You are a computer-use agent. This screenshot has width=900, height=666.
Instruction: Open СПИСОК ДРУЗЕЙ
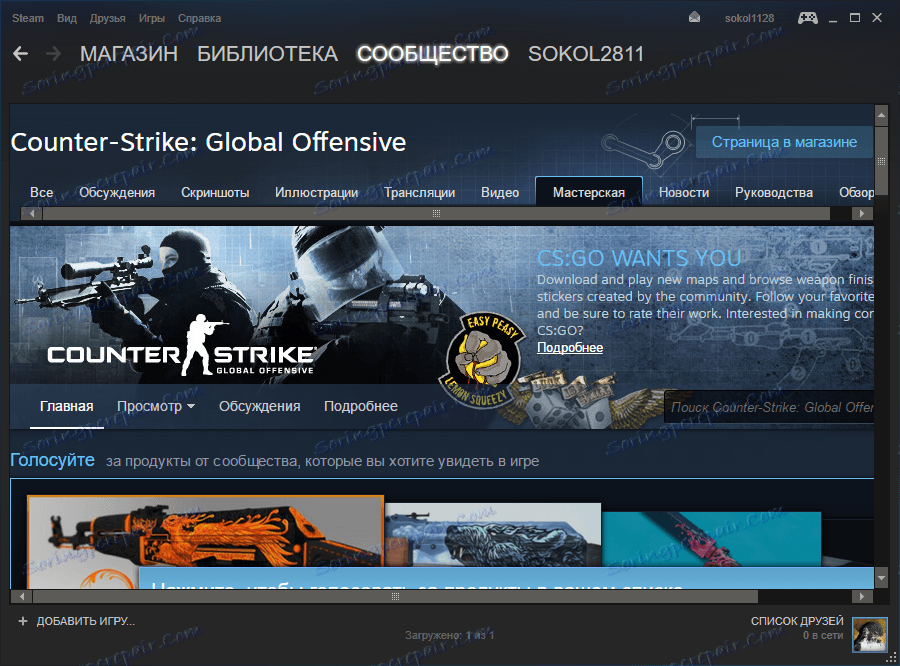(x=797, y=621)
